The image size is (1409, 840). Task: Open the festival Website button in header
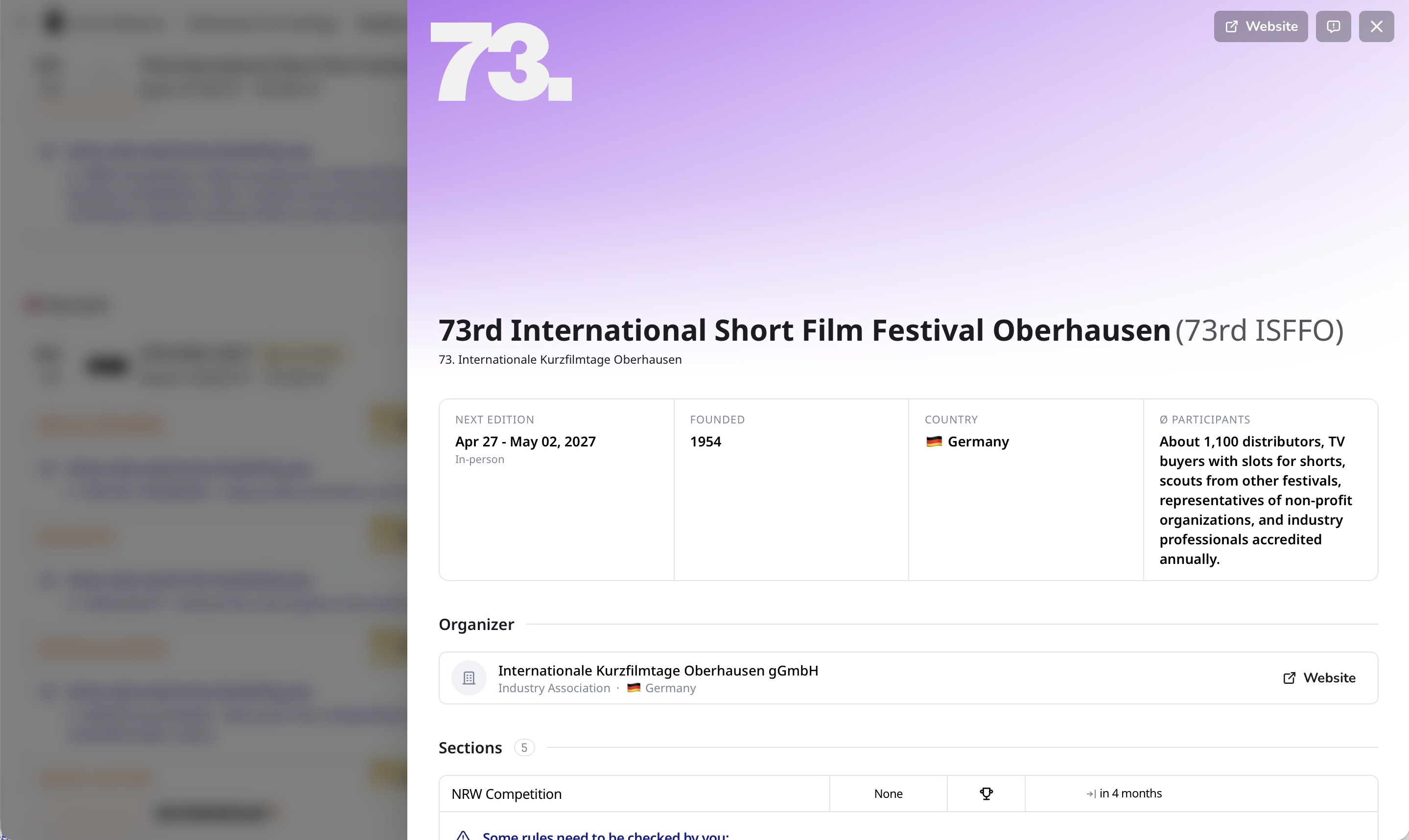(x=1260, y=26)
